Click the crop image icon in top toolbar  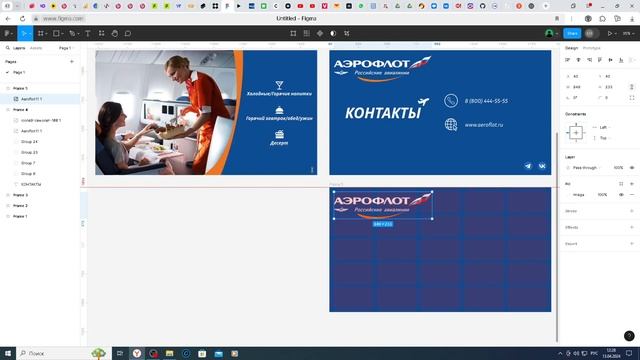tap(293, 33)
